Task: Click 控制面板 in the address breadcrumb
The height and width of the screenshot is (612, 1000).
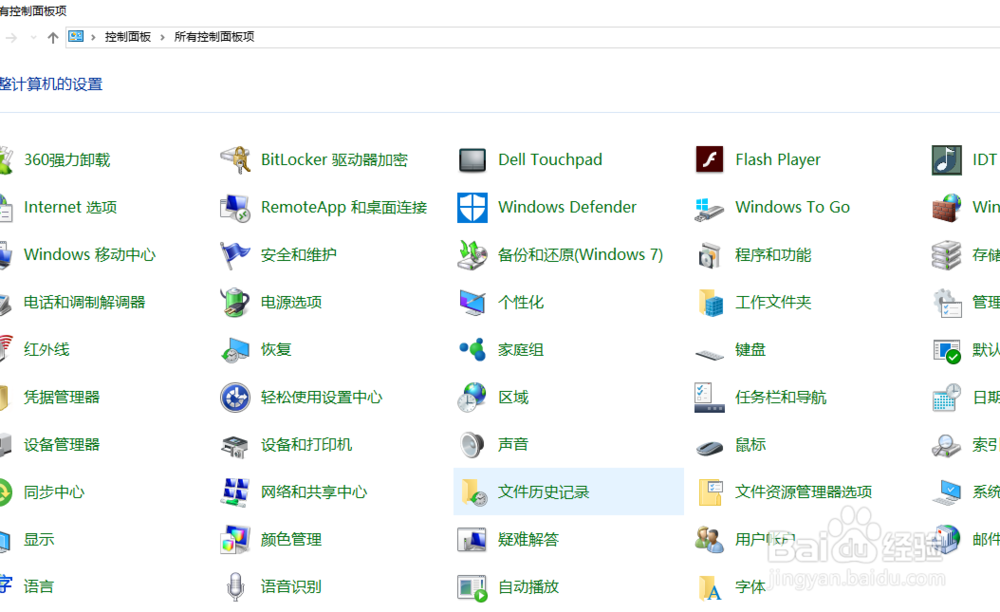Action: click(x=128, y=37)
